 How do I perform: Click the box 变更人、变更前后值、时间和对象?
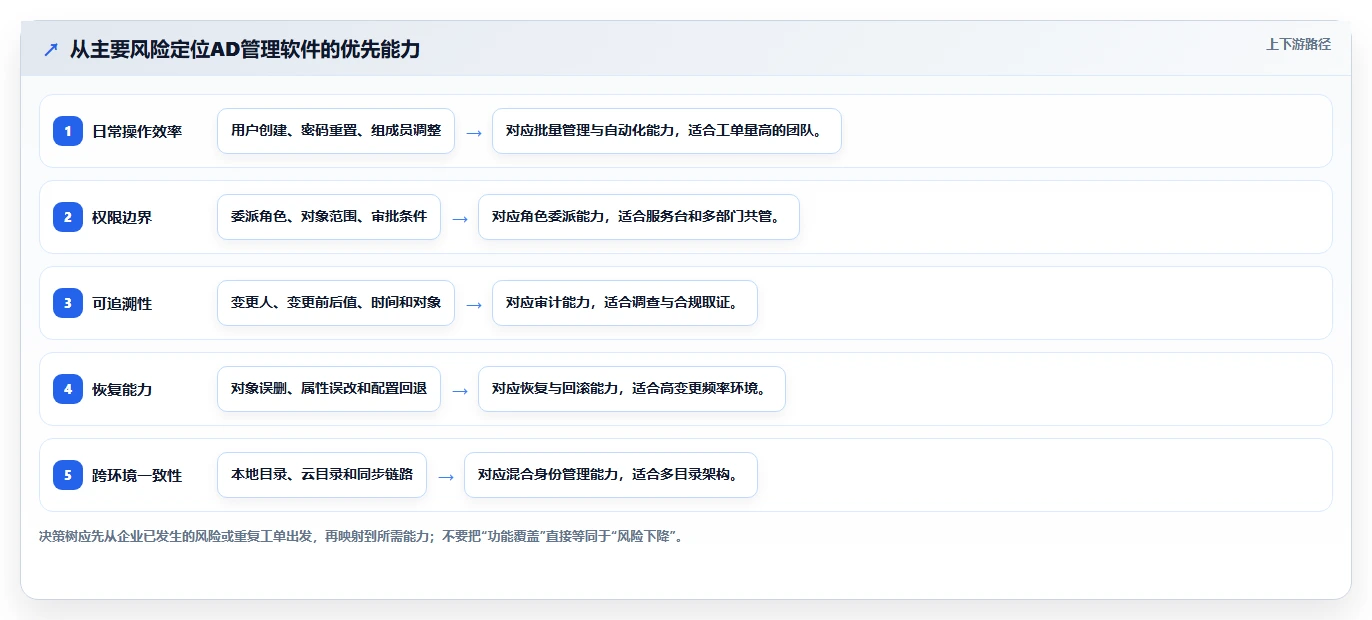tap(336, 303)
